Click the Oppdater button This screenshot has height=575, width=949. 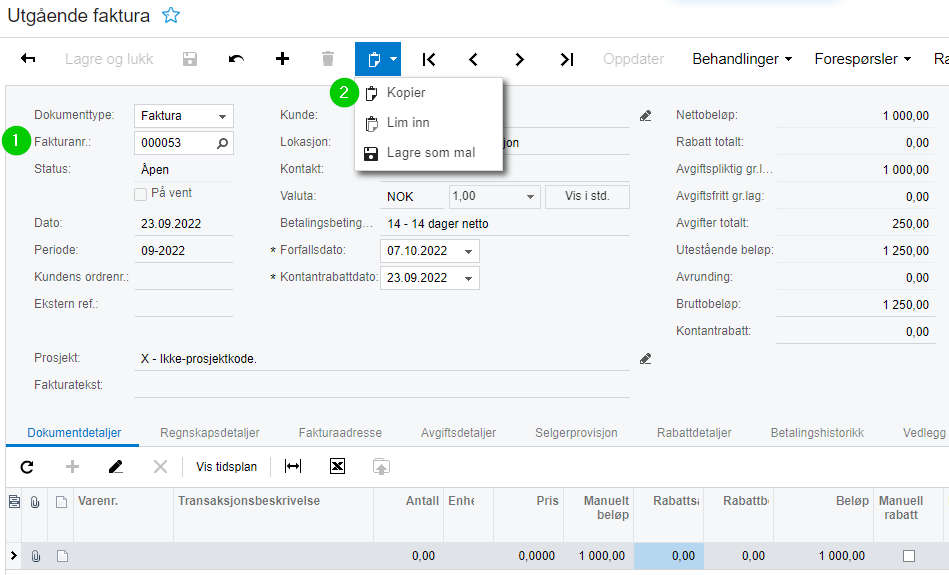click(633, 59)
